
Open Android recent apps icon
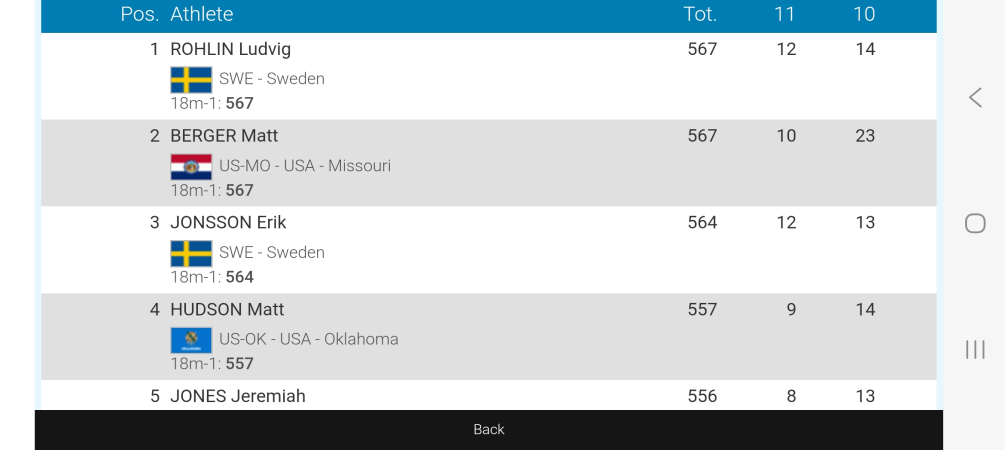click(x=975, y=349)
